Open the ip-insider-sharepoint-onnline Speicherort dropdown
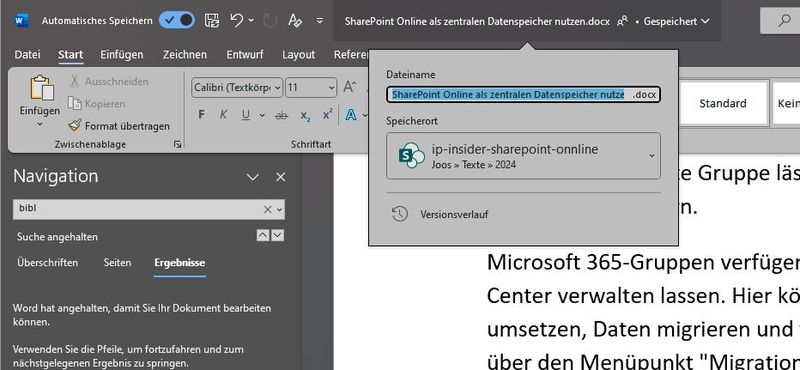Image resolution: width=800 pixels, height=370 pixels. (523, 156)
